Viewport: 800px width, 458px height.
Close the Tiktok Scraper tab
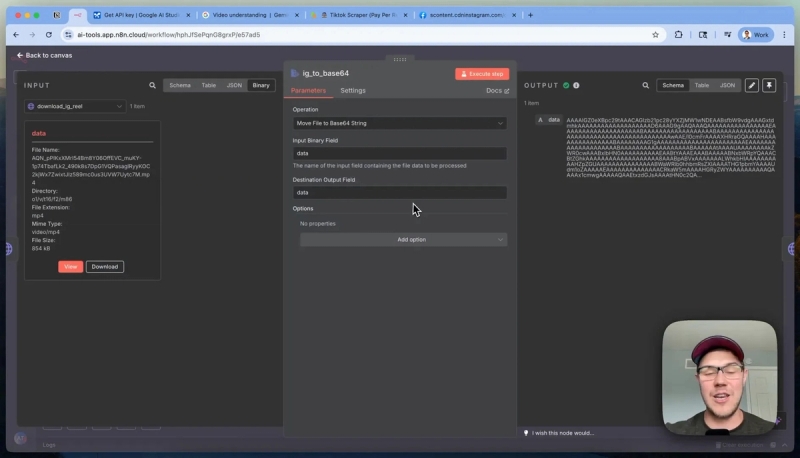pos(406,15)
